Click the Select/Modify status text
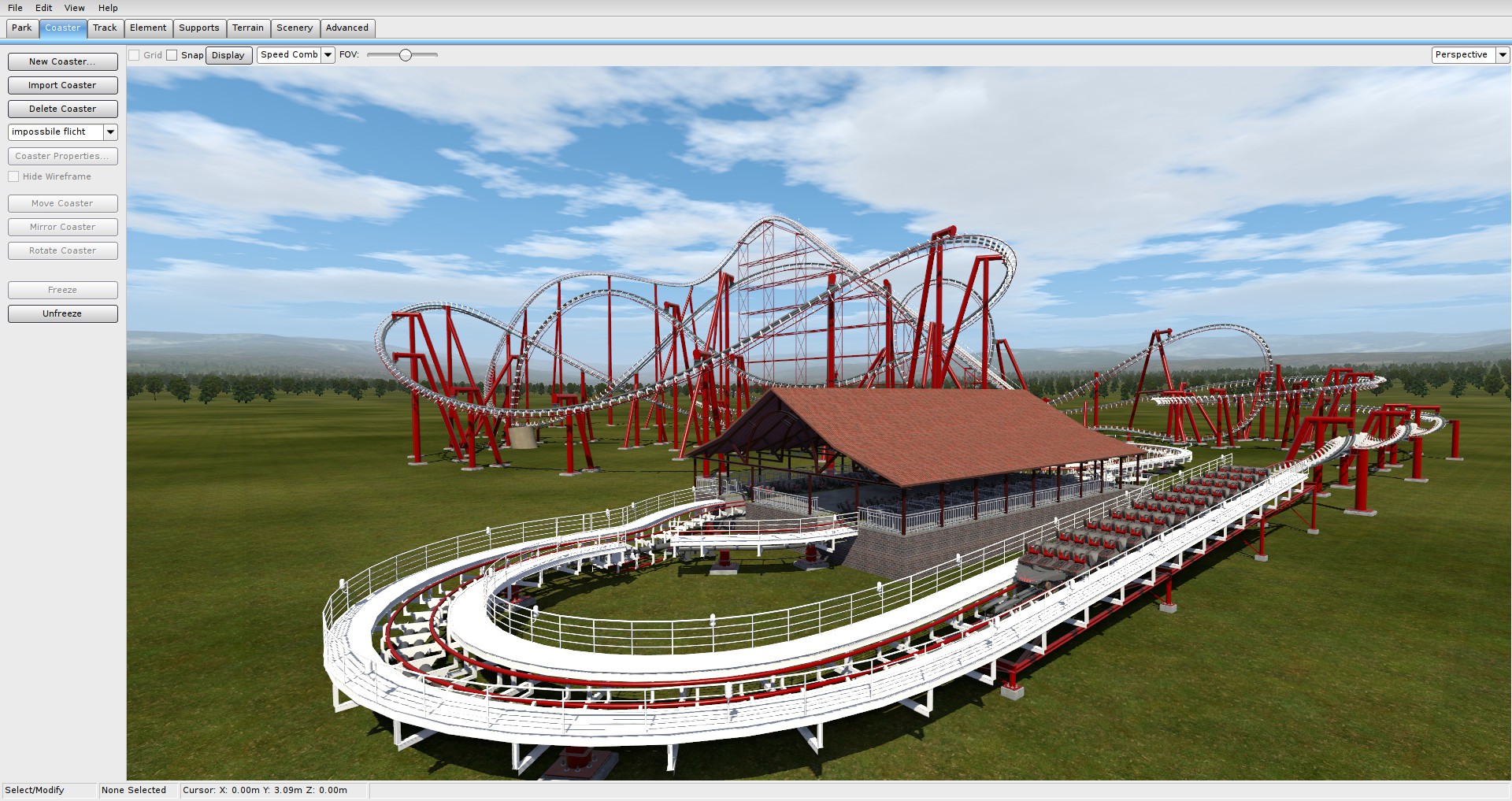 click(35, 790)
